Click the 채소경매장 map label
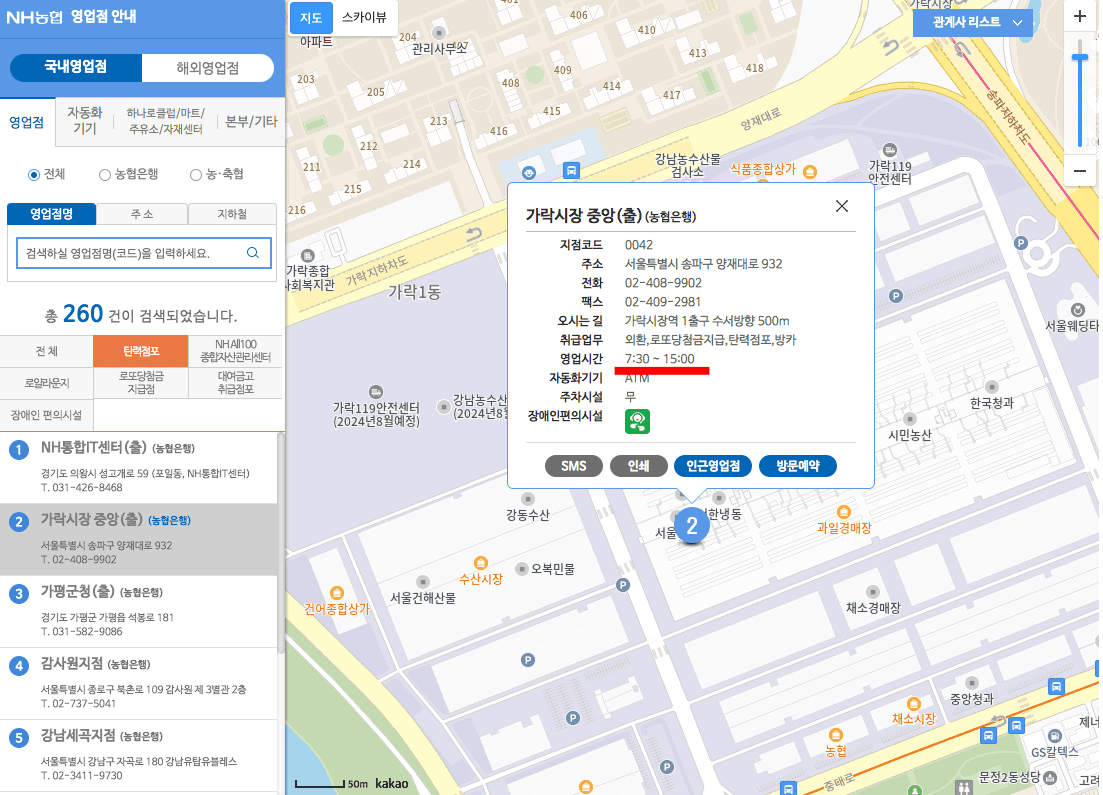Image resolution: width=1103 pixels, height=795 pixels. [x=873, y=608]
